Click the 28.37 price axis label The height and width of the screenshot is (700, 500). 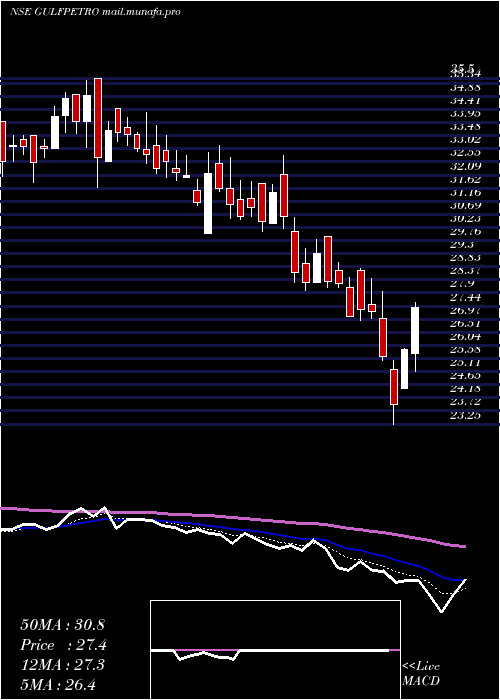click(x=467, y=271)
